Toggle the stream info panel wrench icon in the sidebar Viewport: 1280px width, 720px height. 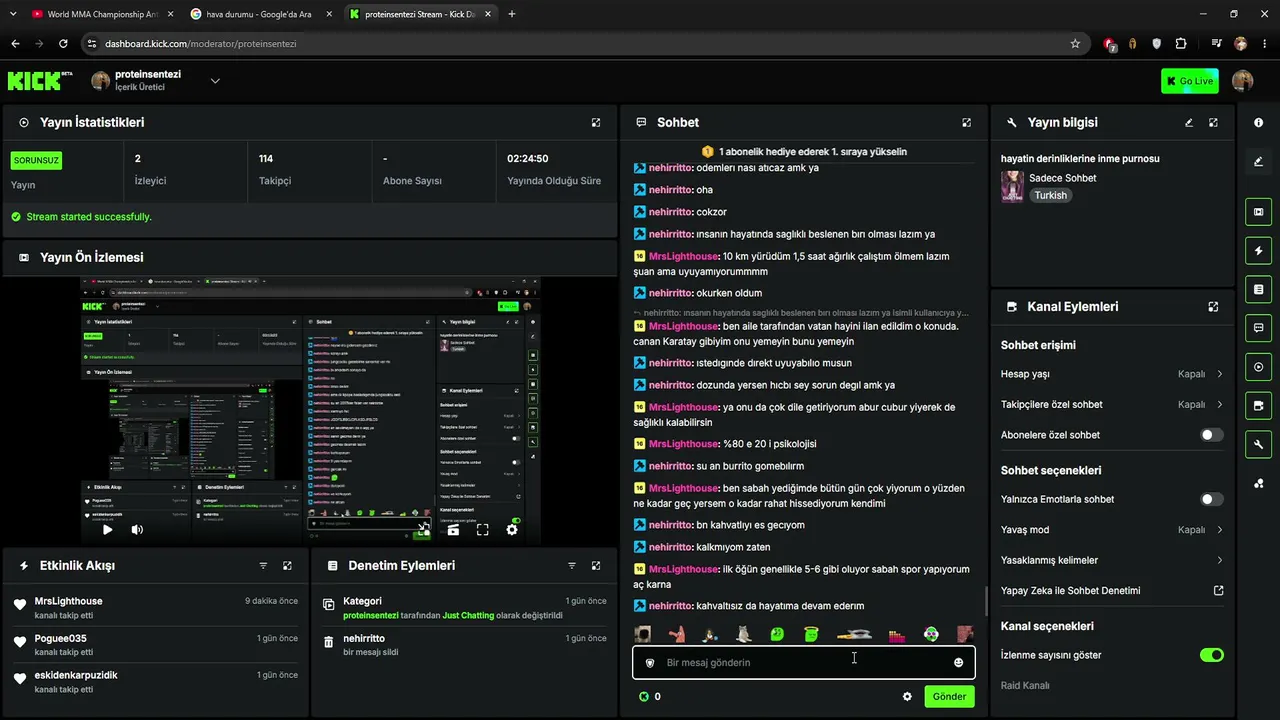(x=1258, y=444)
